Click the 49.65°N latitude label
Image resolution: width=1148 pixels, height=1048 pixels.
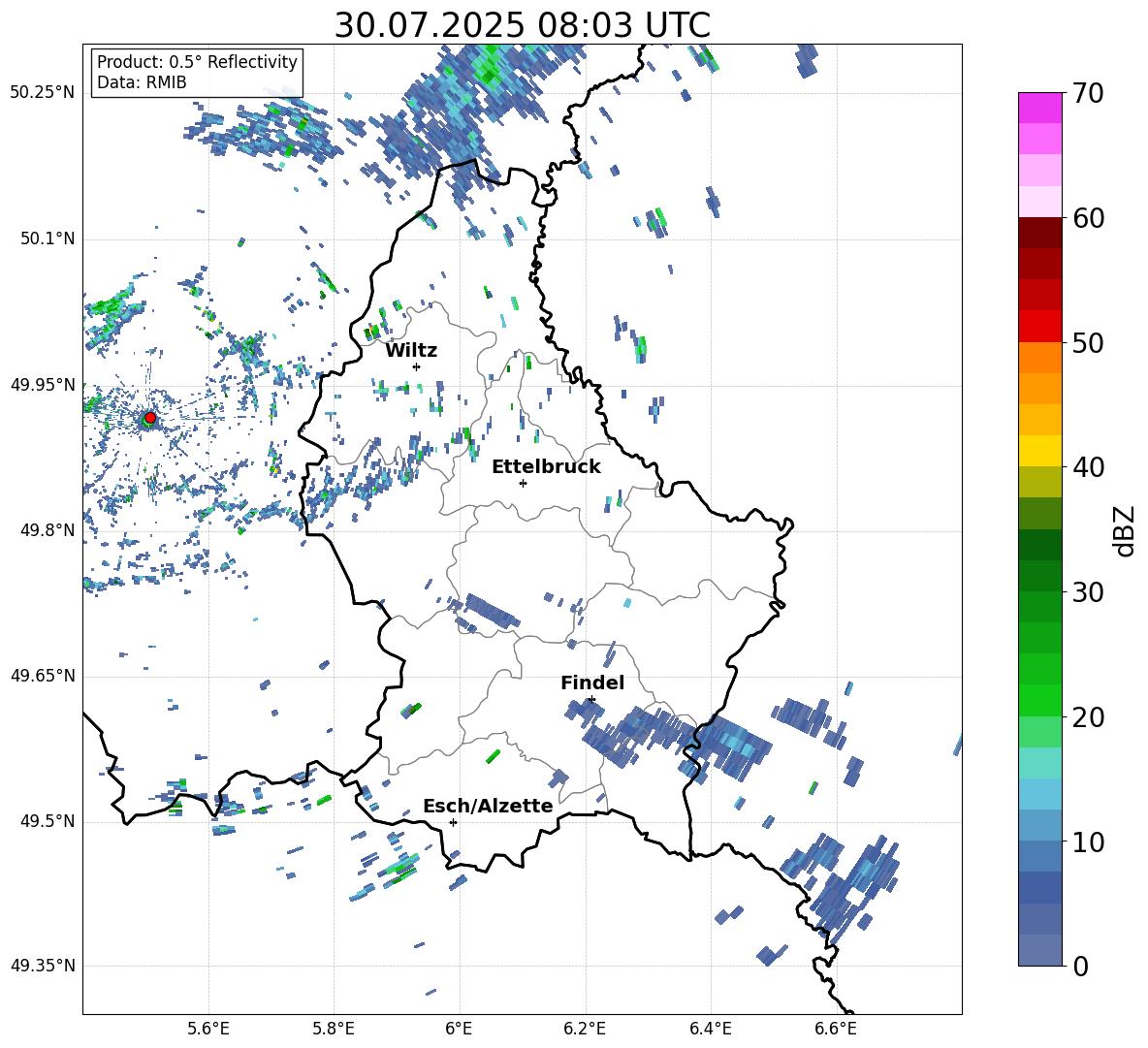43,675
